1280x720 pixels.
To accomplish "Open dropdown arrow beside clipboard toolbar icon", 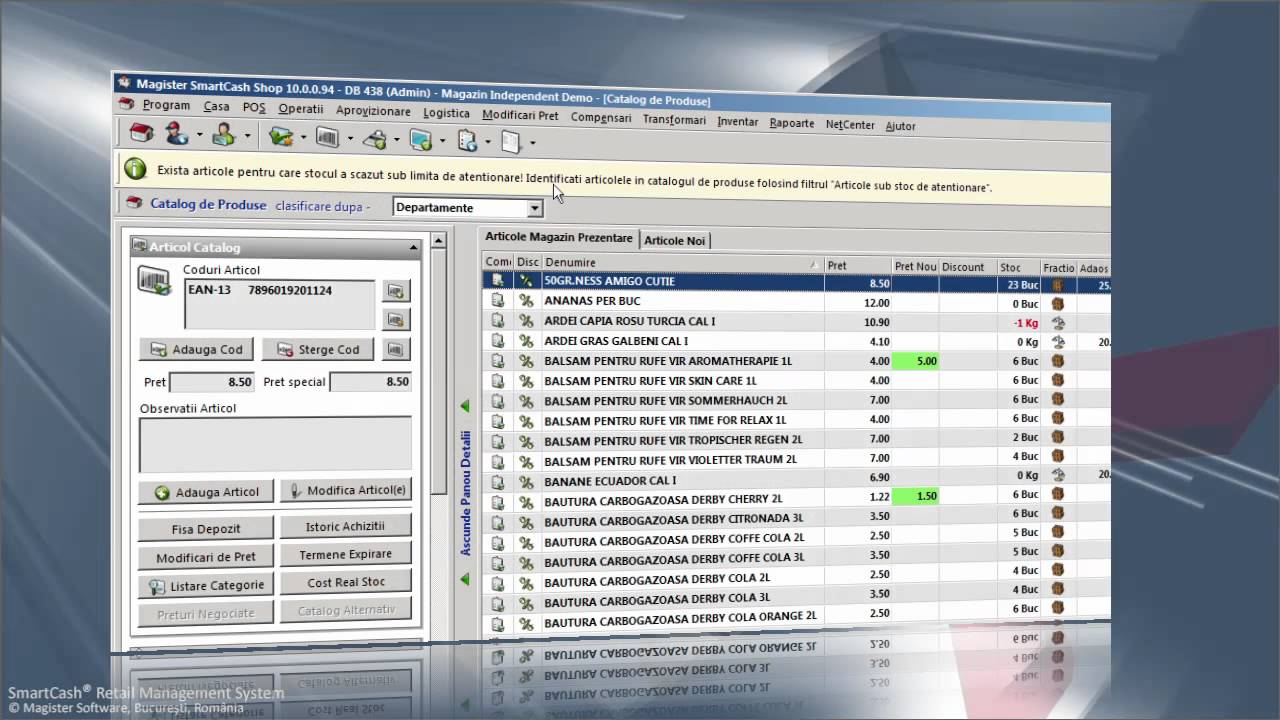I will tap(488, 142).
